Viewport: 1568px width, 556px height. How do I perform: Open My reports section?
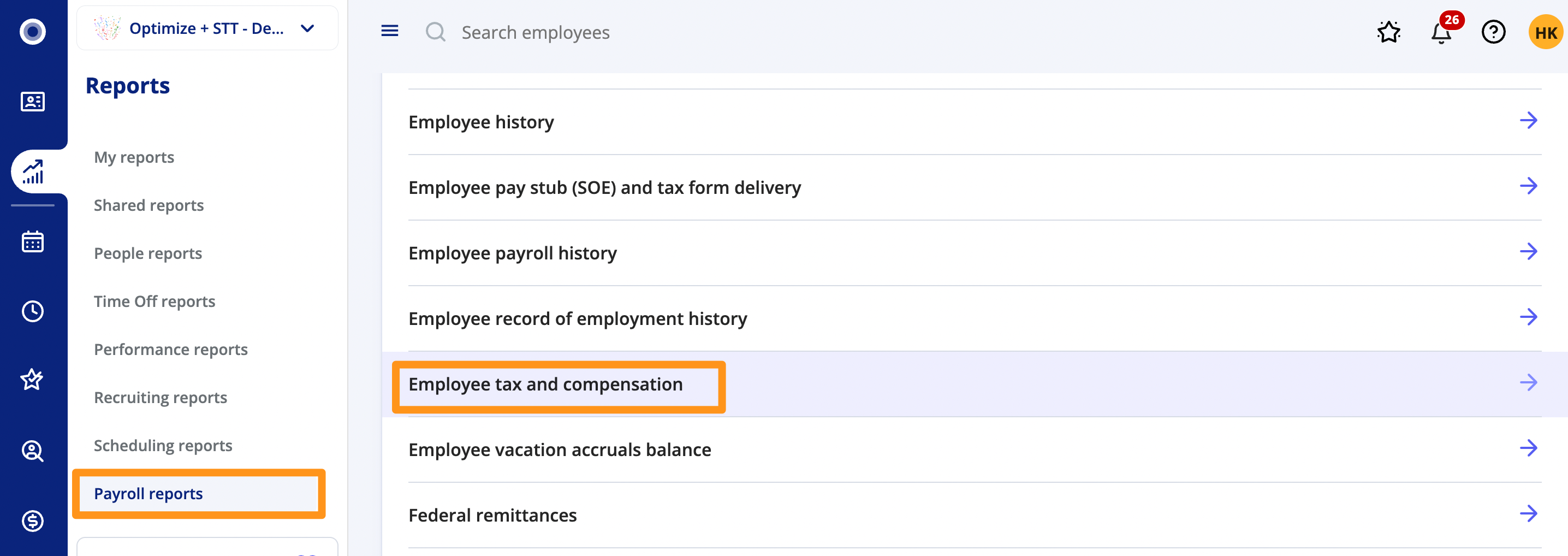(x=134, y=157)
